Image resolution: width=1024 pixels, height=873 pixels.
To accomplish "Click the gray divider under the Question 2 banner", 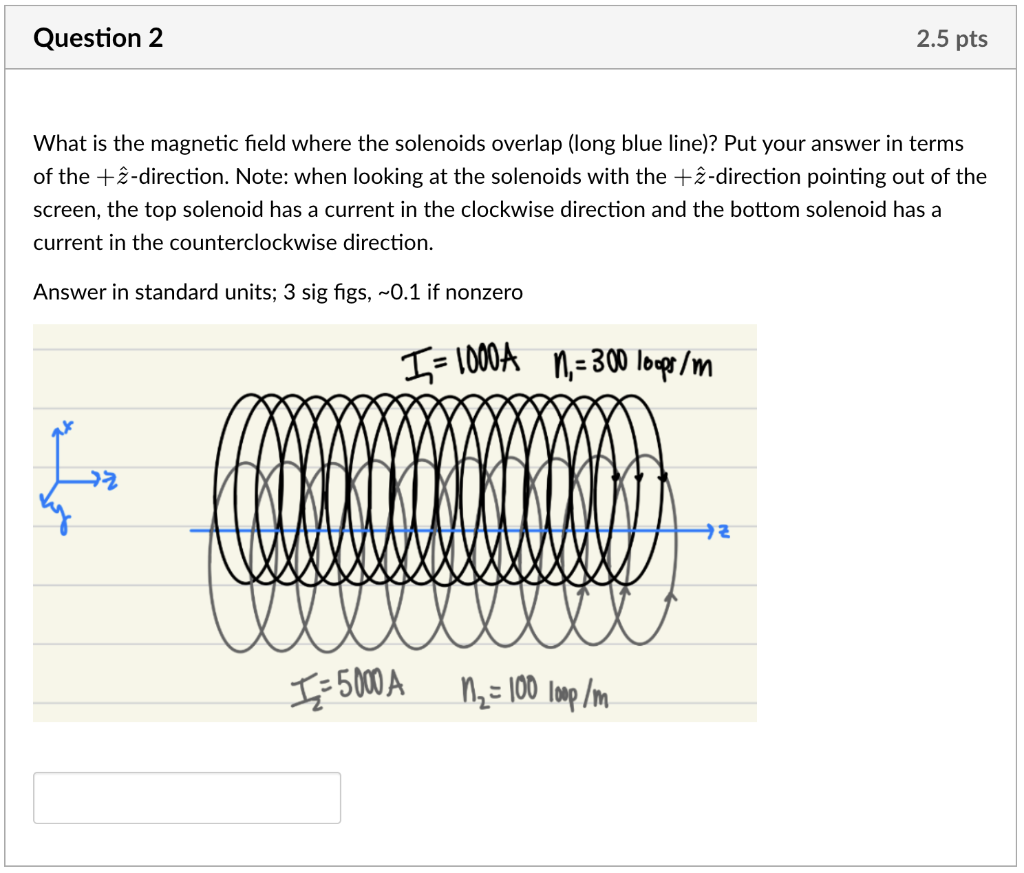I will tap(512, 69).
